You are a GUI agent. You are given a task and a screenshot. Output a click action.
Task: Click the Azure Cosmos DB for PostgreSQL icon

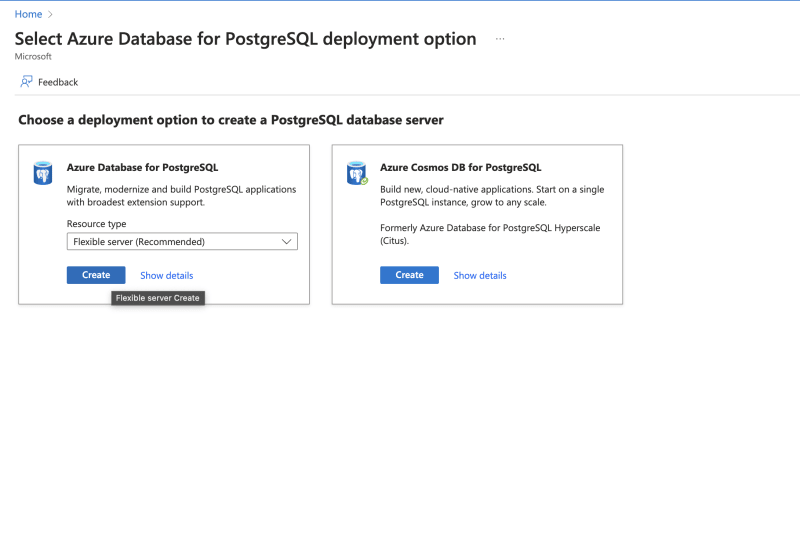click(357, 173)
